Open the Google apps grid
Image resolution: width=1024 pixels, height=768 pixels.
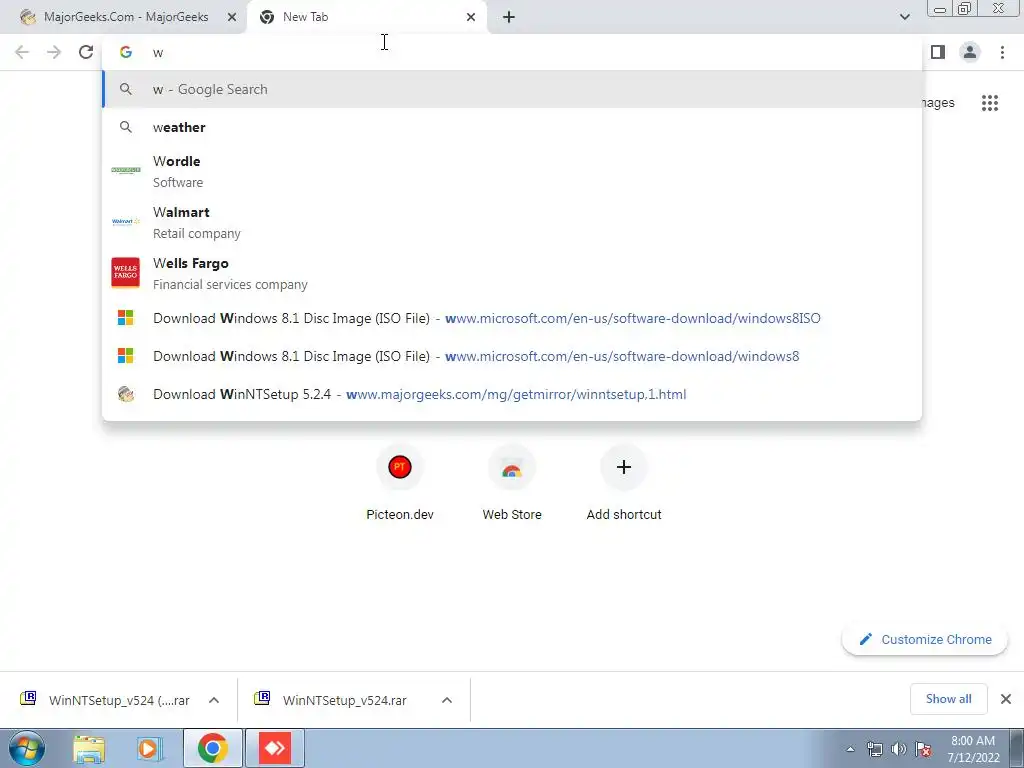(x=989, y=103)
